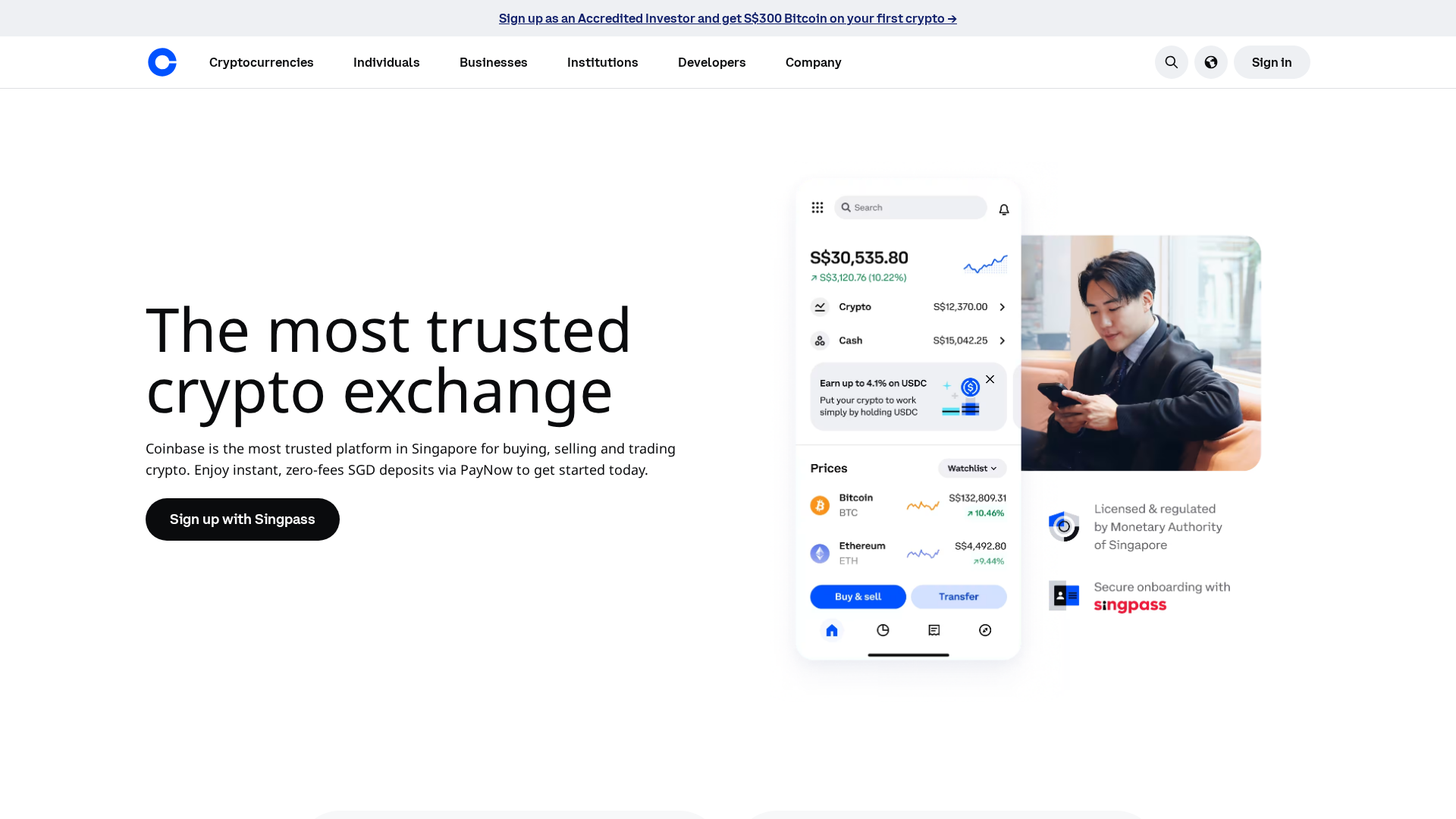Expand the Crypto balance chevron

pyautogui.click(x=1002, y=307)
